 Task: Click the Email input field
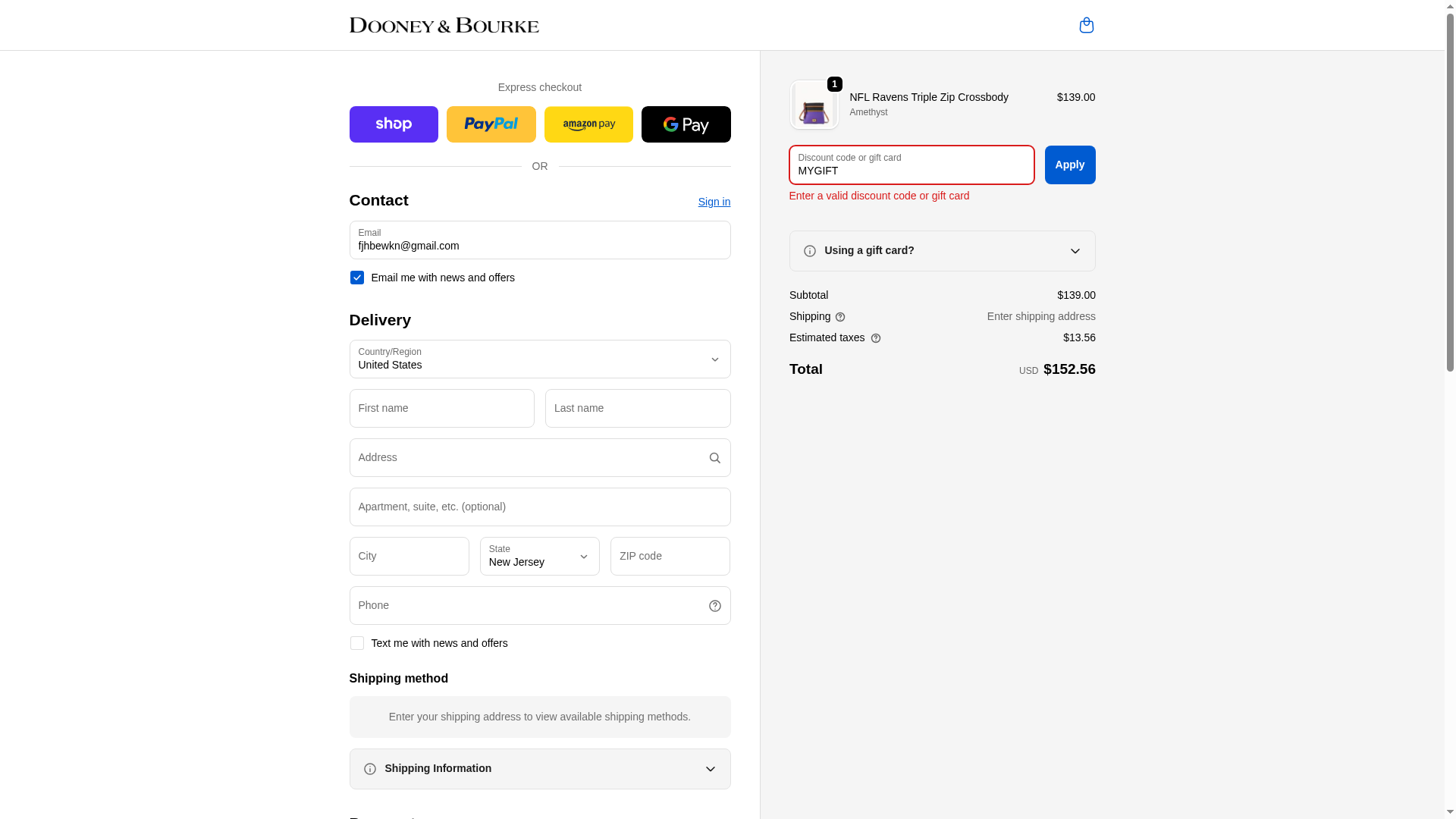click(540, 240)
